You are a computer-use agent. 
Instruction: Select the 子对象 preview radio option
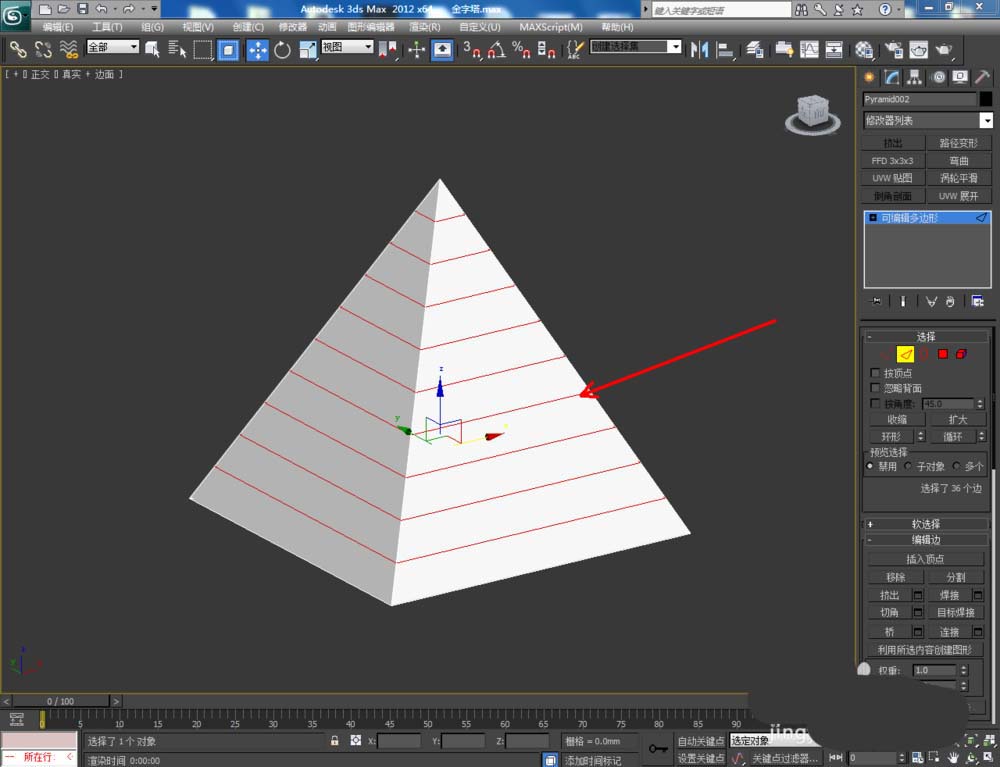[908, 466]
